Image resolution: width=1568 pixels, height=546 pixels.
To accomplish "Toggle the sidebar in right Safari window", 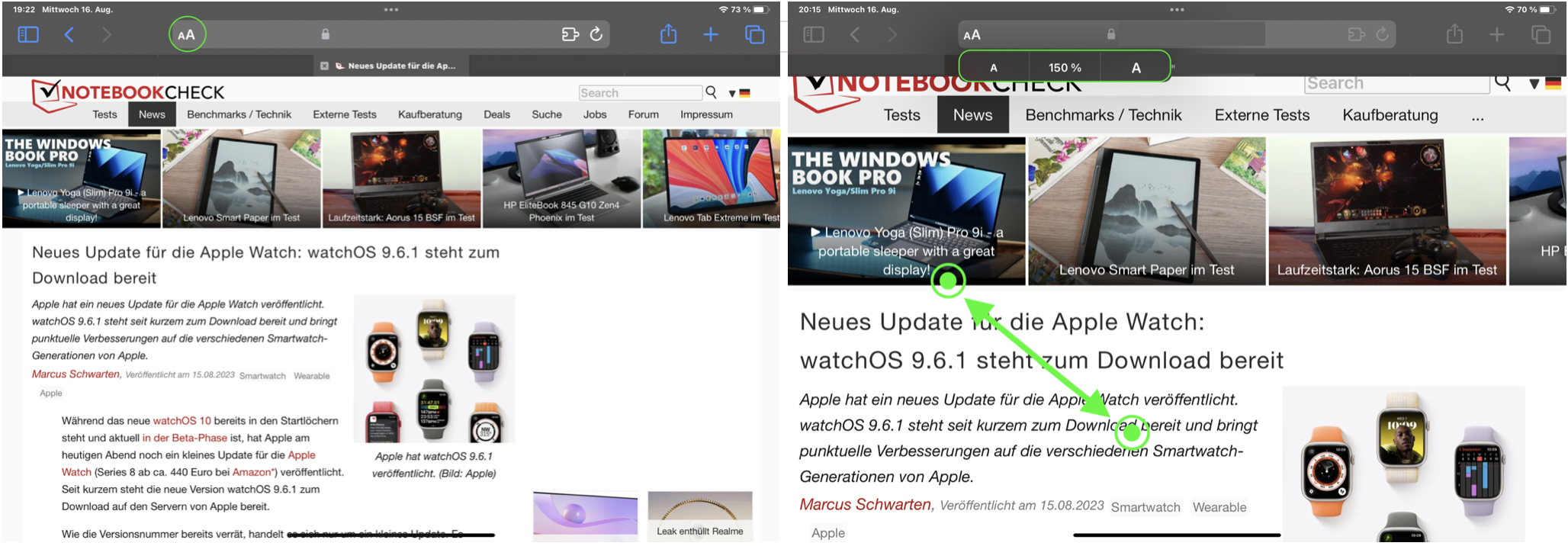I will (x=814, y=34).
